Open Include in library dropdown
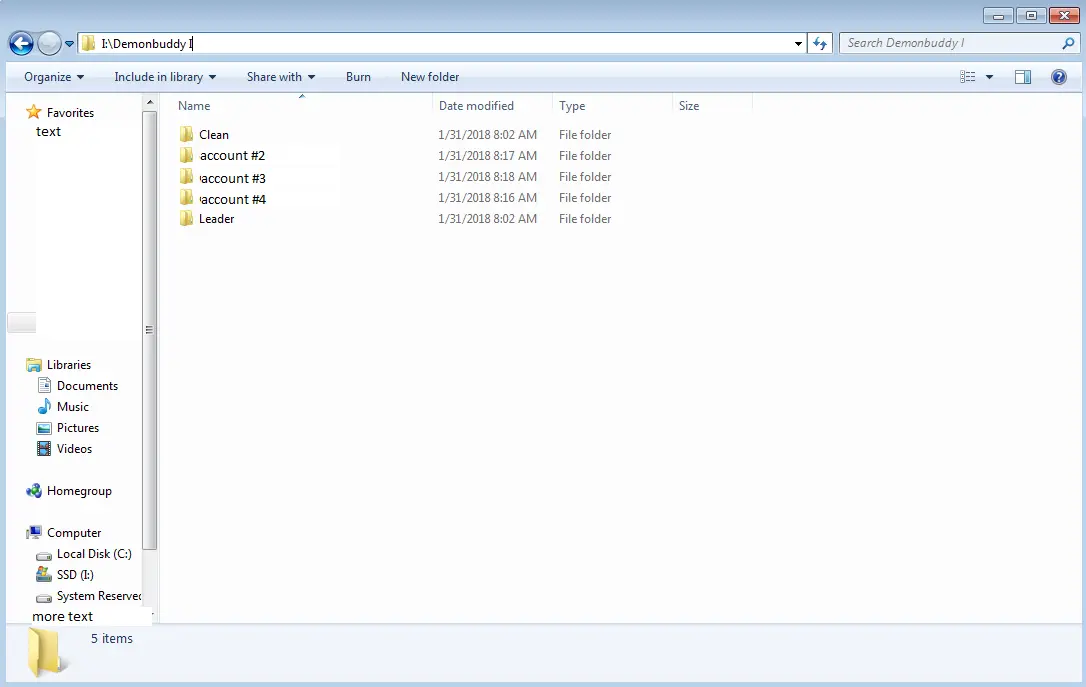Screen dimensions: 1086x687 point(165,77)
